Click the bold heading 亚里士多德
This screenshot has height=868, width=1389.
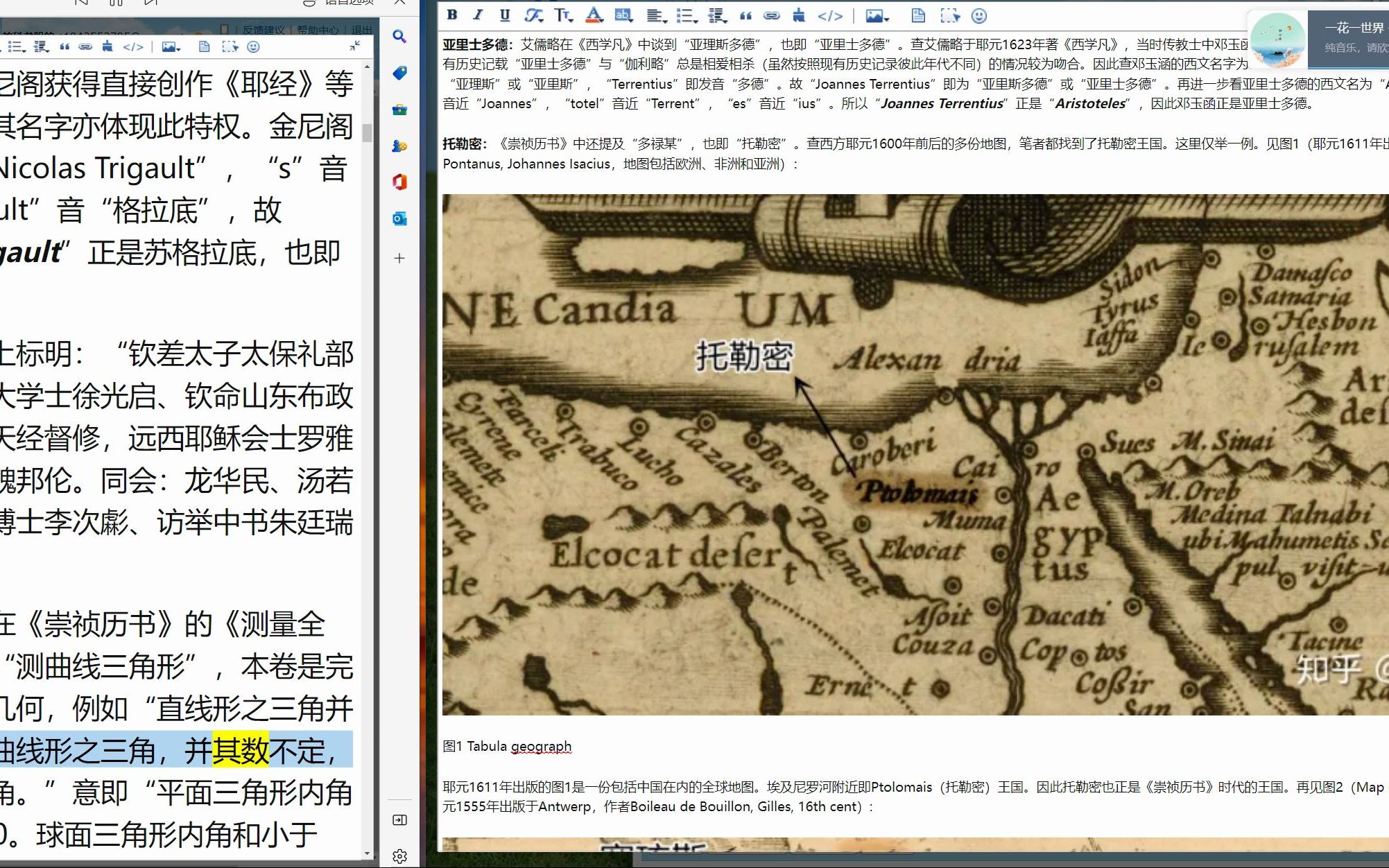click(x=474, y=44)
